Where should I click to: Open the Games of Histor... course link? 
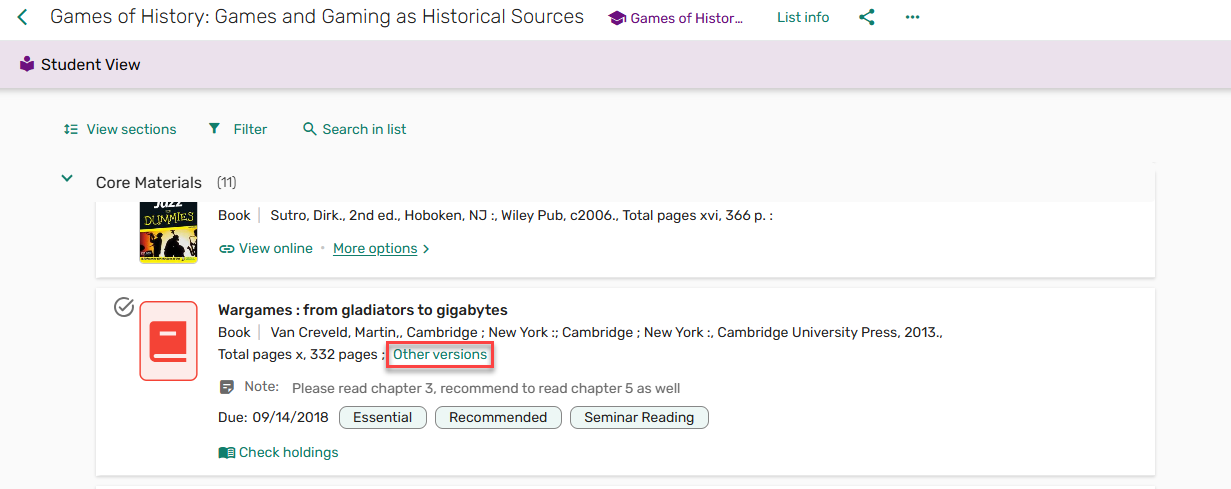686,18
